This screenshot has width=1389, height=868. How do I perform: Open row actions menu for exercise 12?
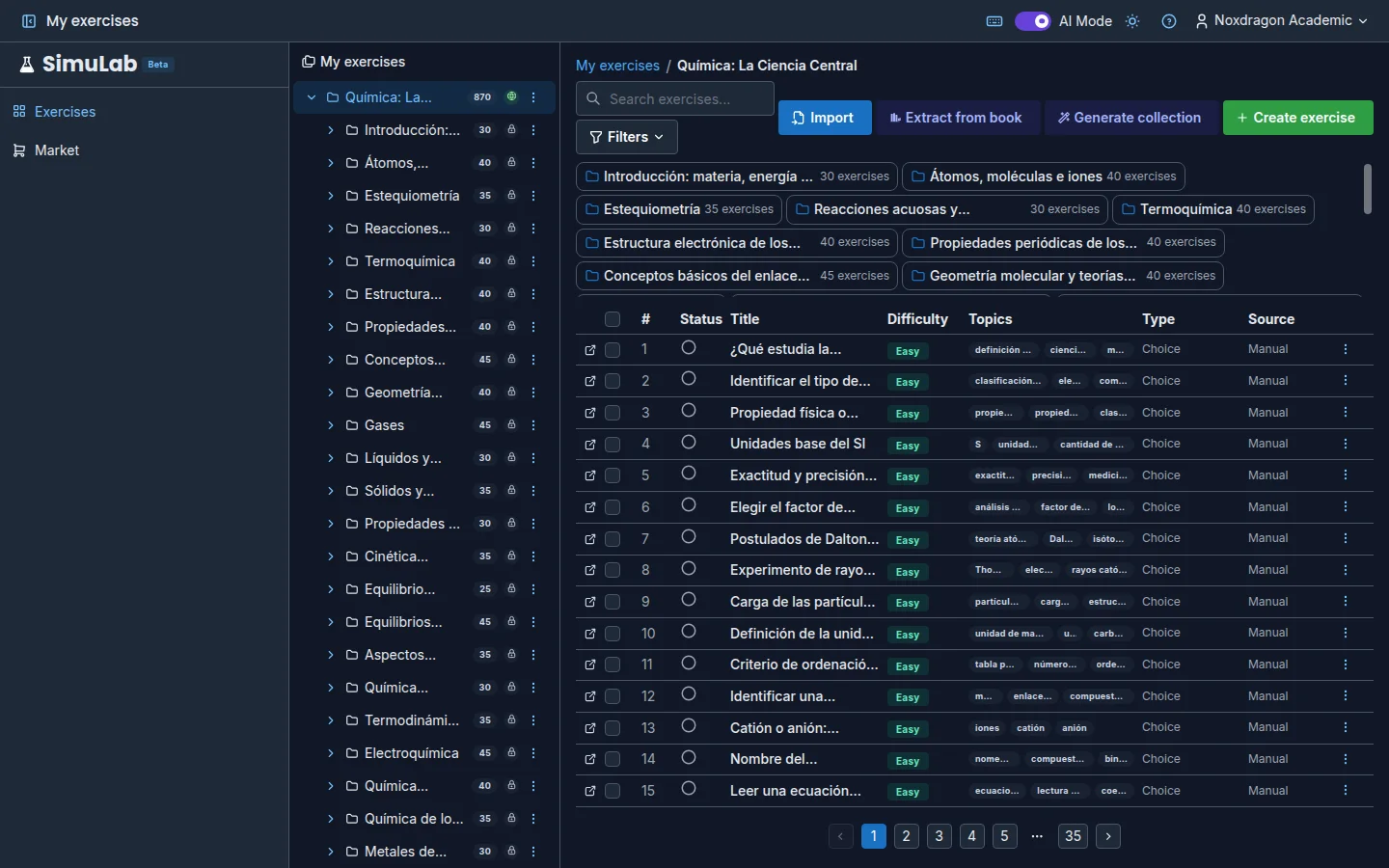[x=1346, y=696]
